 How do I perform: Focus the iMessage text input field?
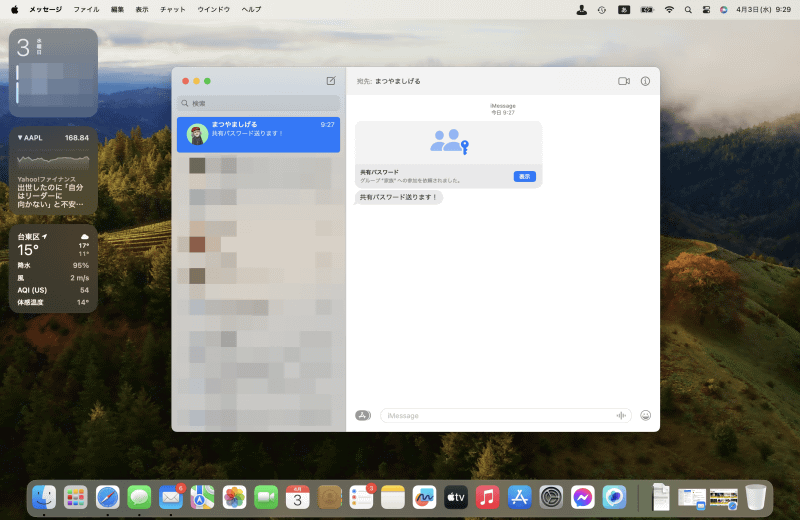coord(506,415)
